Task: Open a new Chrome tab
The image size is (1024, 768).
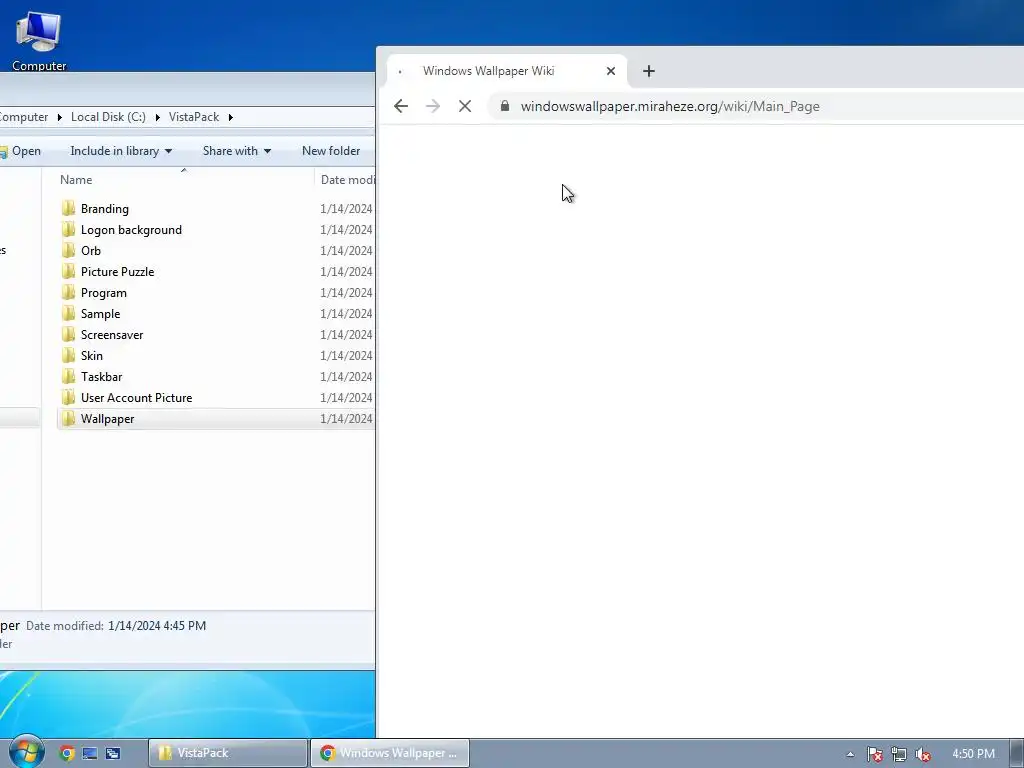Action: [x=648, y=71]
